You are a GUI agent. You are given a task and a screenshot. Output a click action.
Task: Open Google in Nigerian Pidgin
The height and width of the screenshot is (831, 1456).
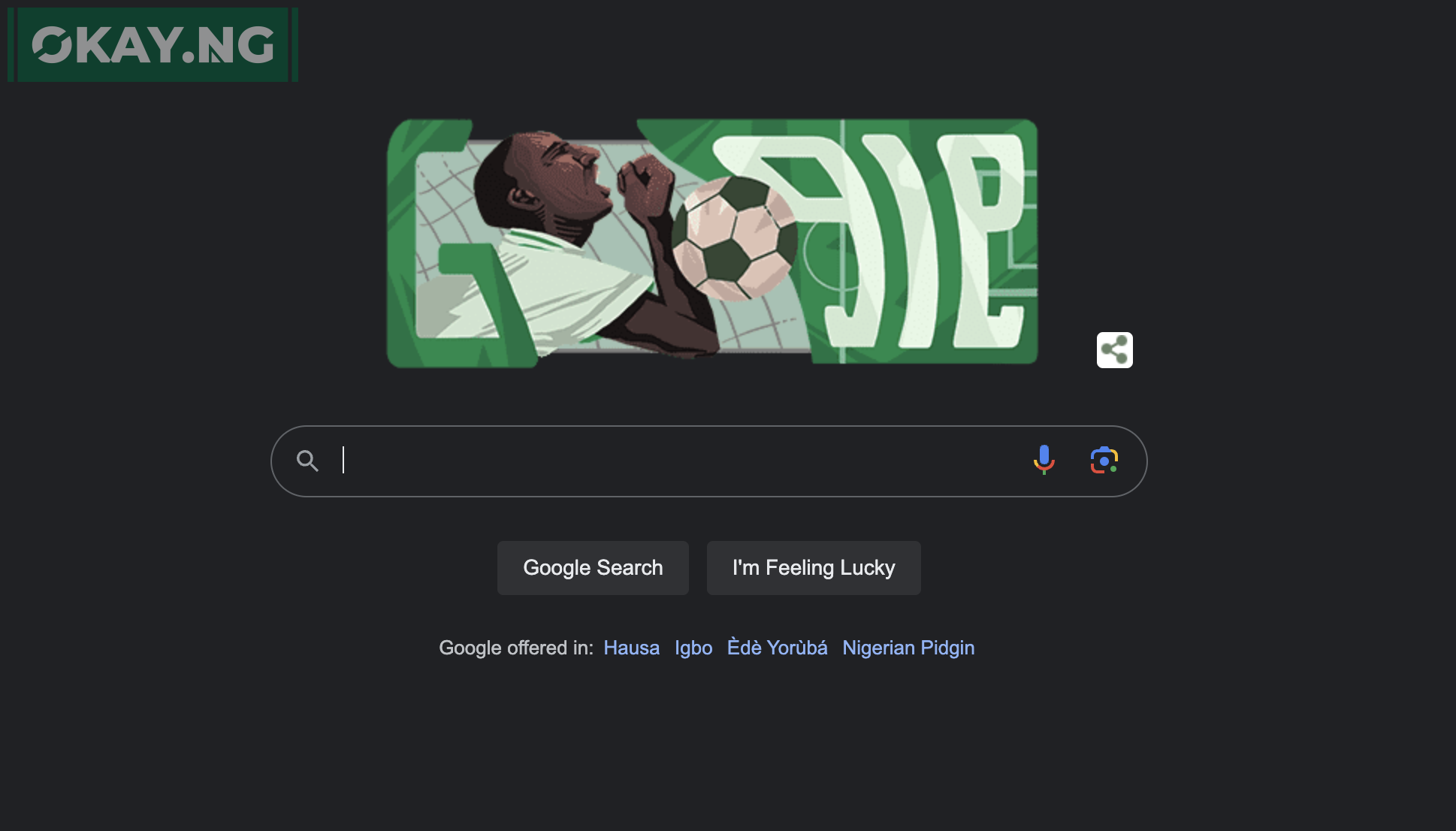point(908,648)
